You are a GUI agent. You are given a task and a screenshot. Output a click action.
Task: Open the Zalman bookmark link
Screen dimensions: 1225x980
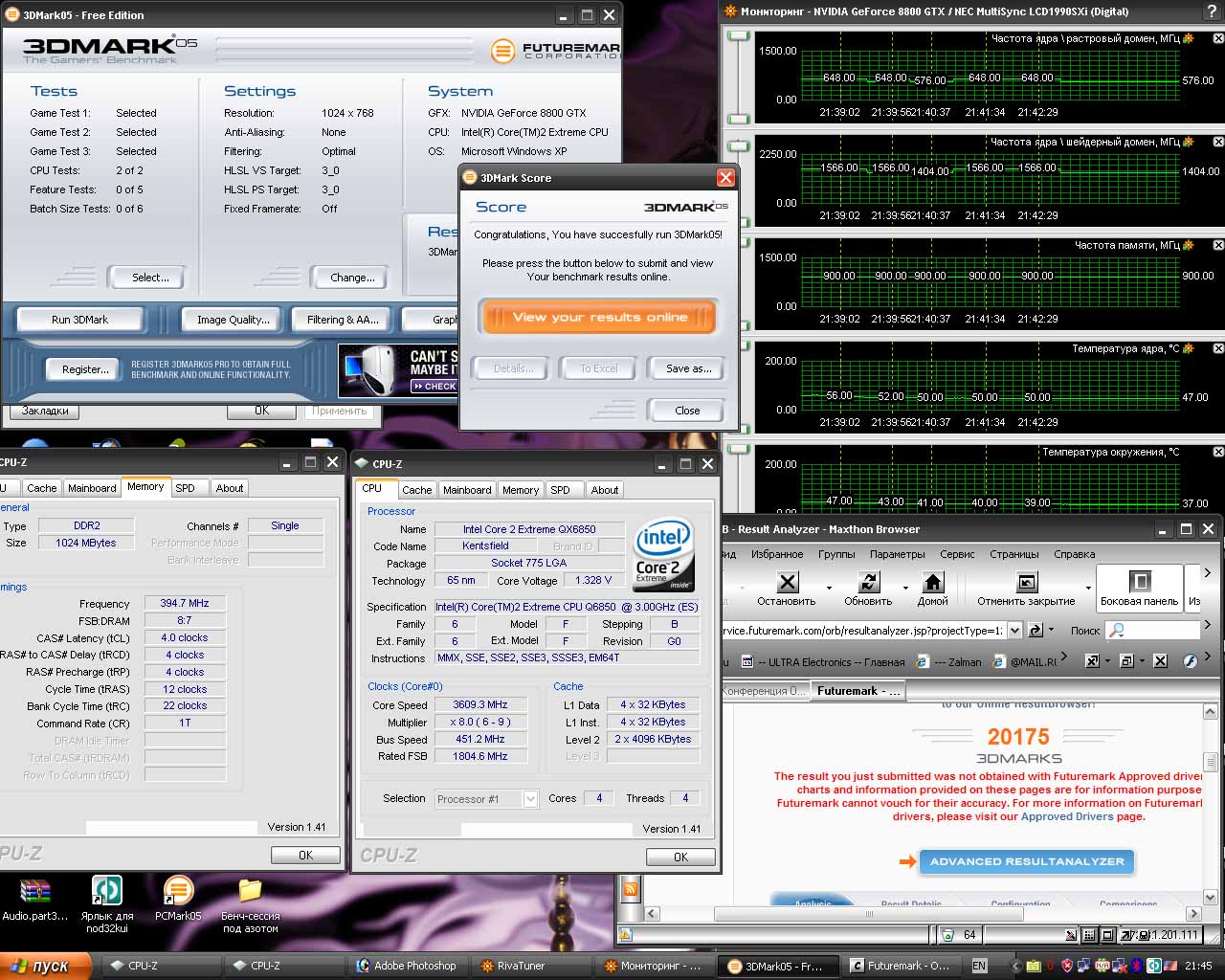(x=949, y=661)
